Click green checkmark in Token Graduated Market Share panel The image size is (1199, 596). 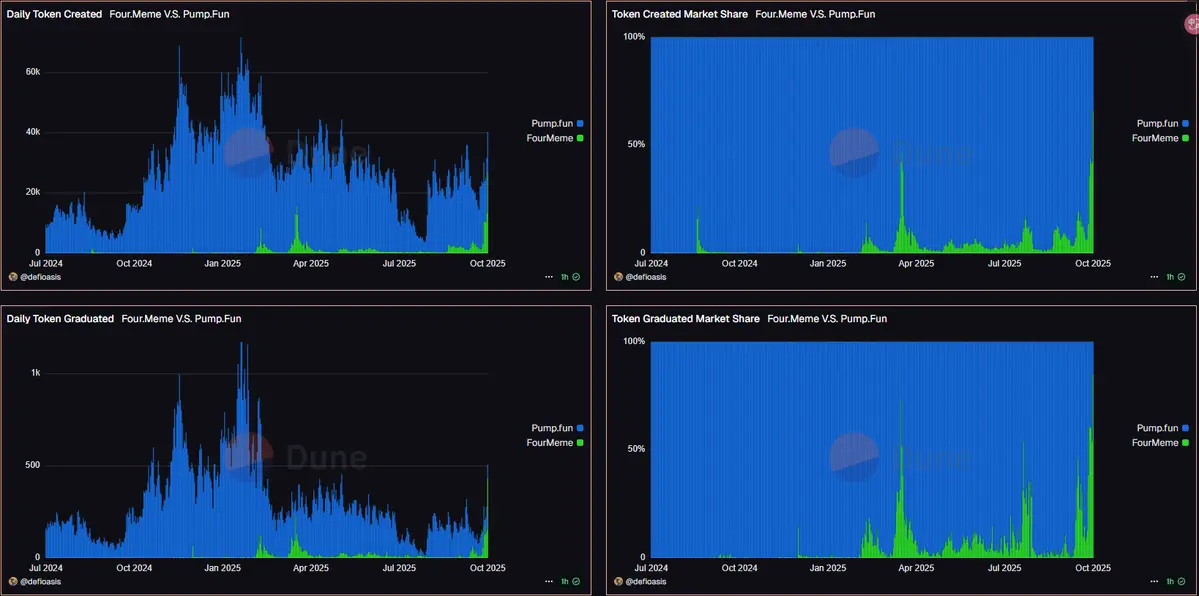click(x=1181, y=581)
